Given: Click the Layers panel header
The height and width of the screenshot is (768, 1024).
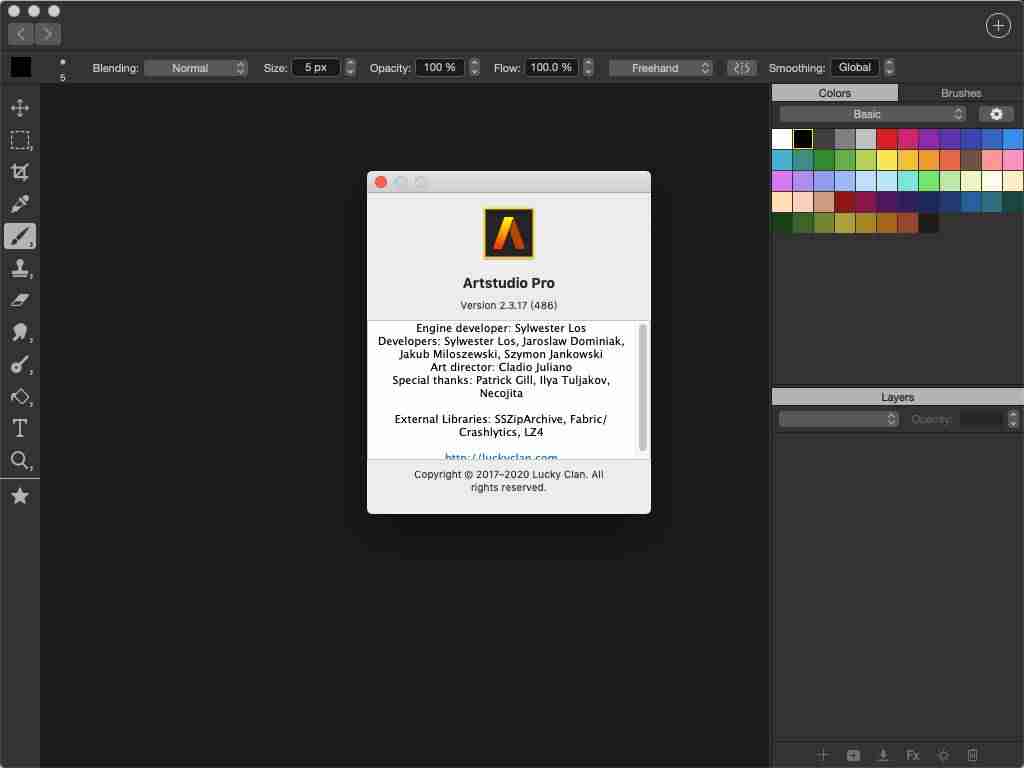Looking at the screenshot, I should pos(897,396).
